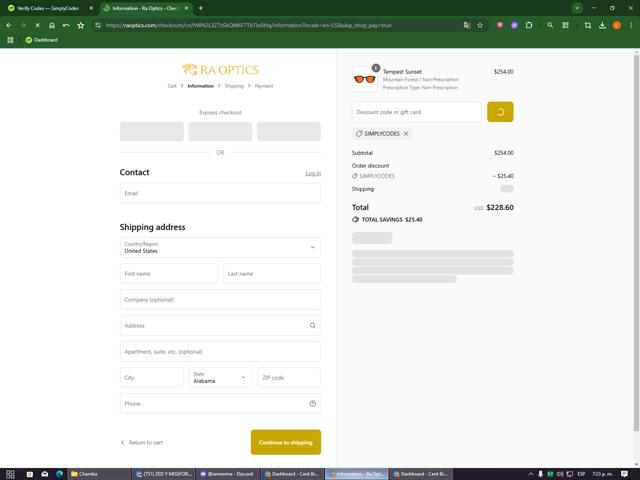Close the Information - Ra Optics tab

(186, 8)
